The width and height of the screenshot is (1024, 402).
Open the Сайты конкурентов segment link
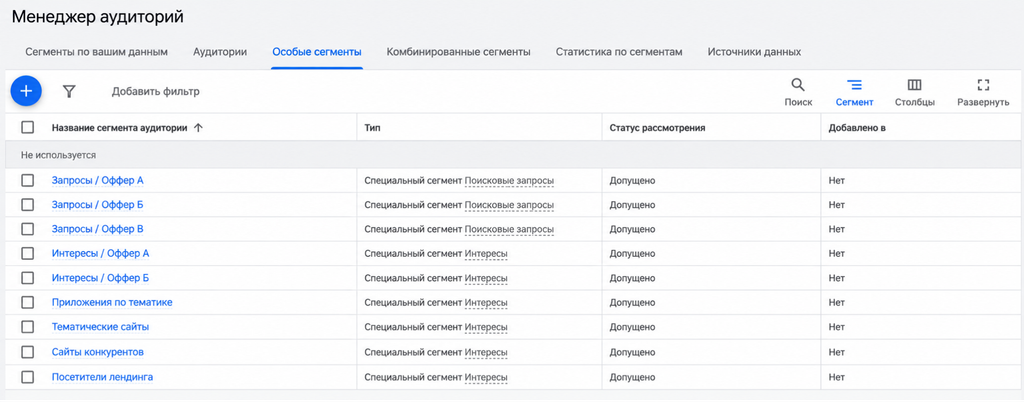[98, 352]
